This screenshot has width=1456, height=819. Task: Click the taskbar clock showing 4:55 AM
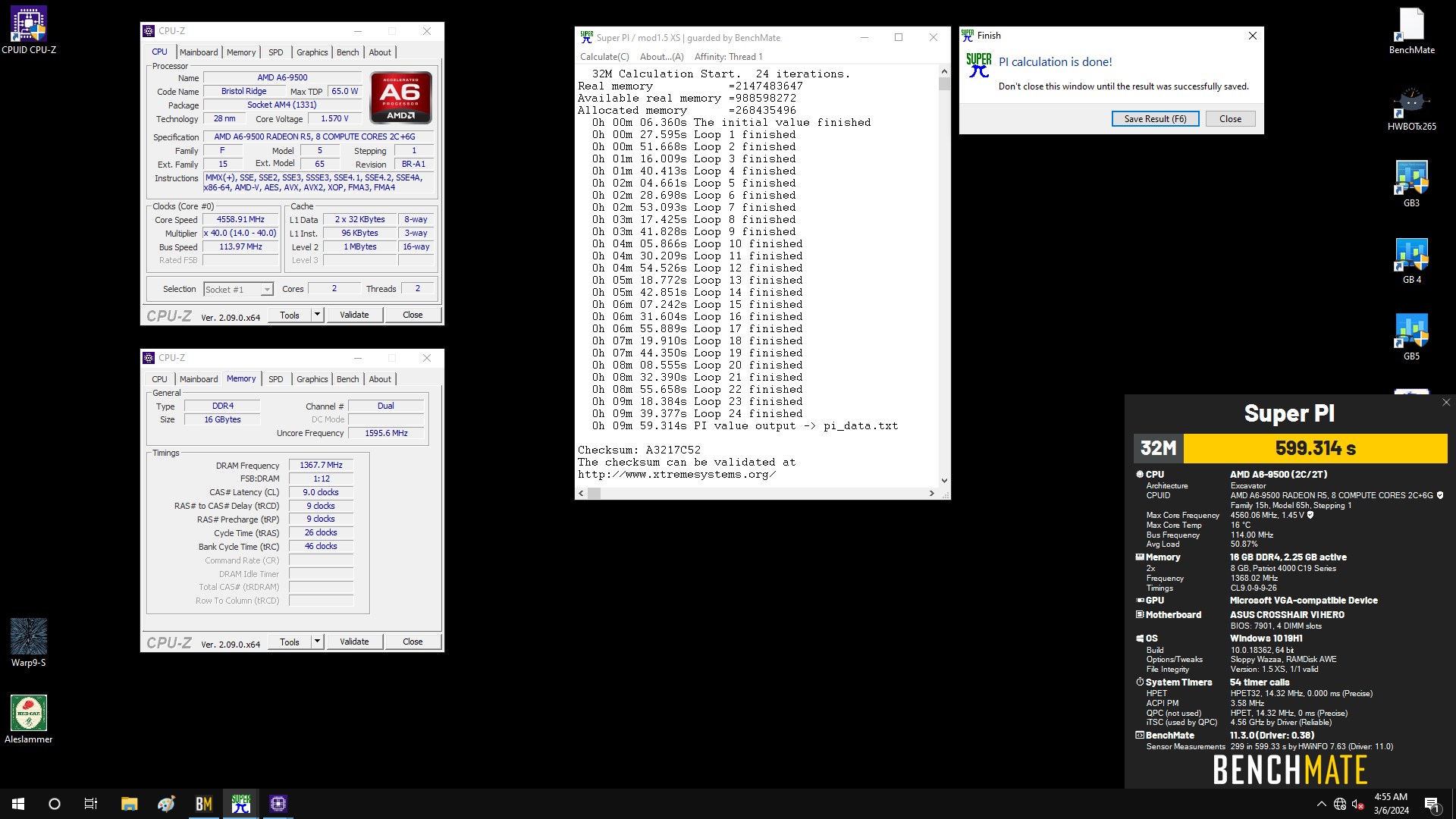tap(1391, 804)
